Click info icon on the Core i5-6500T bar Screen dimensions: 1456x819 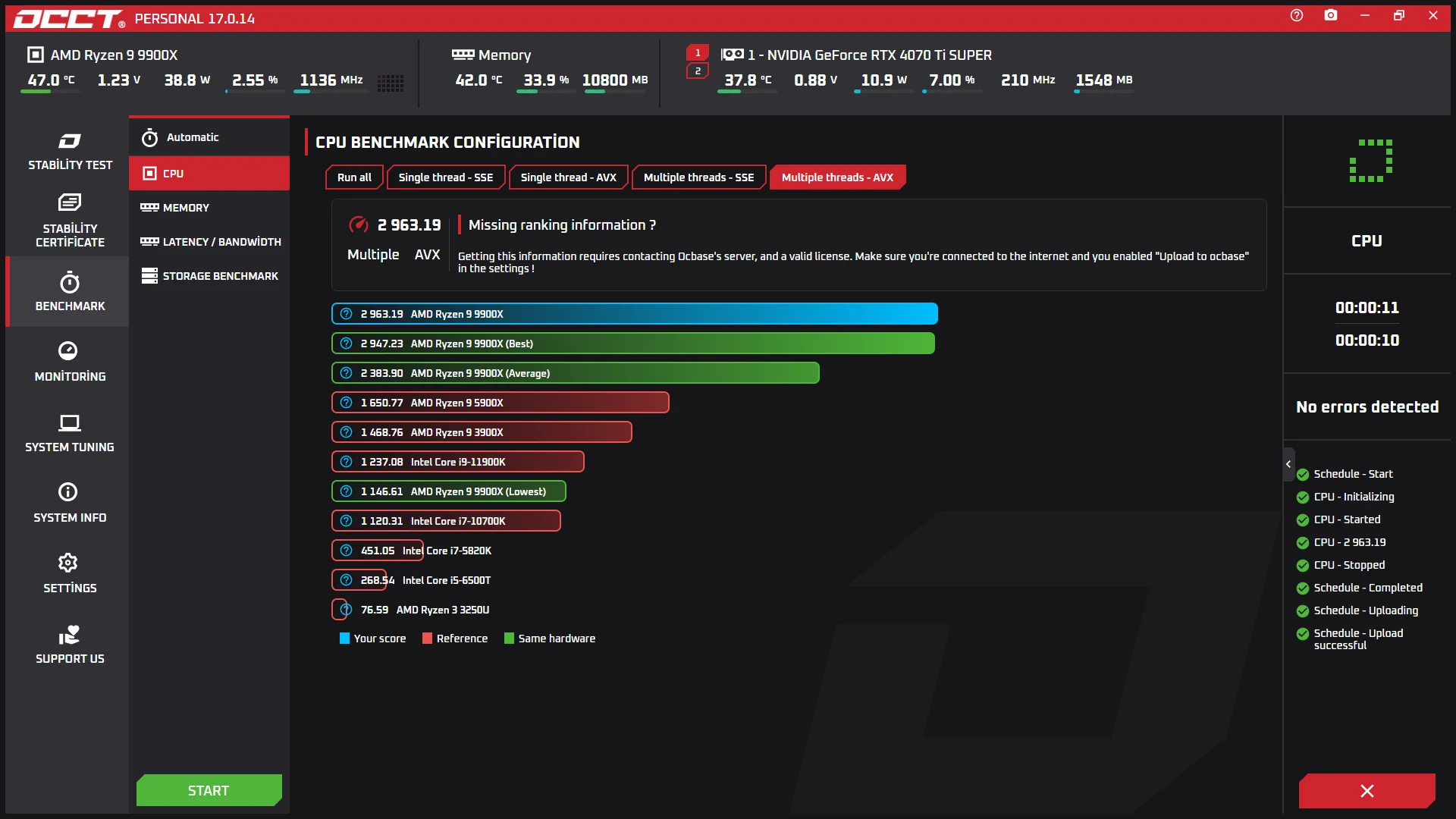point(347,580)
